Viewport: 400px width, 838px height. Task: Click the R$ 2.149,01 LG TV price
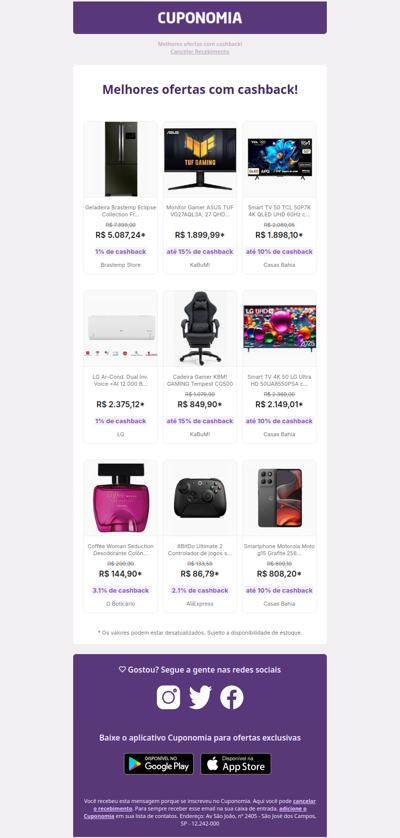click(x=279, y=404)
